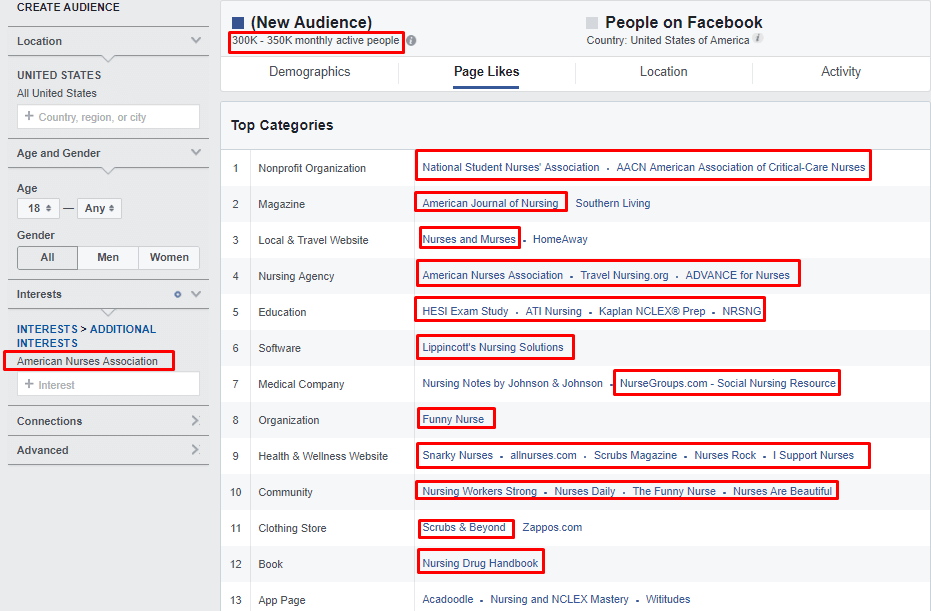Open the Southern Living page link
931x611 pixels.
coord(613,203)
